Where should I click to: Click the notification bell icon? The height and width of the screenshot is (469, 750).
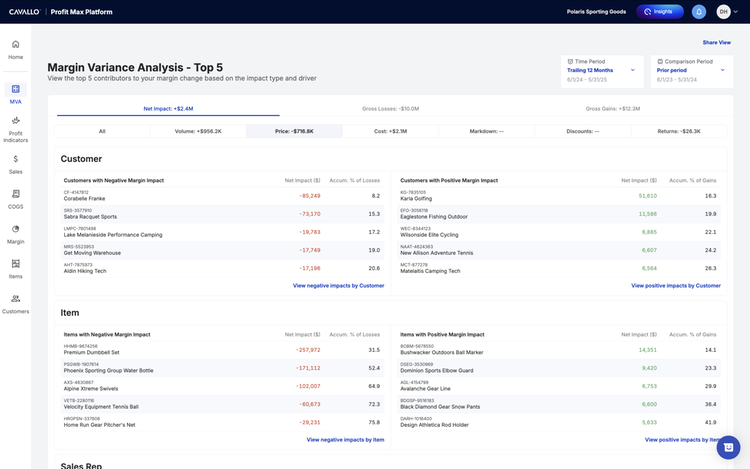coord(699,12)
